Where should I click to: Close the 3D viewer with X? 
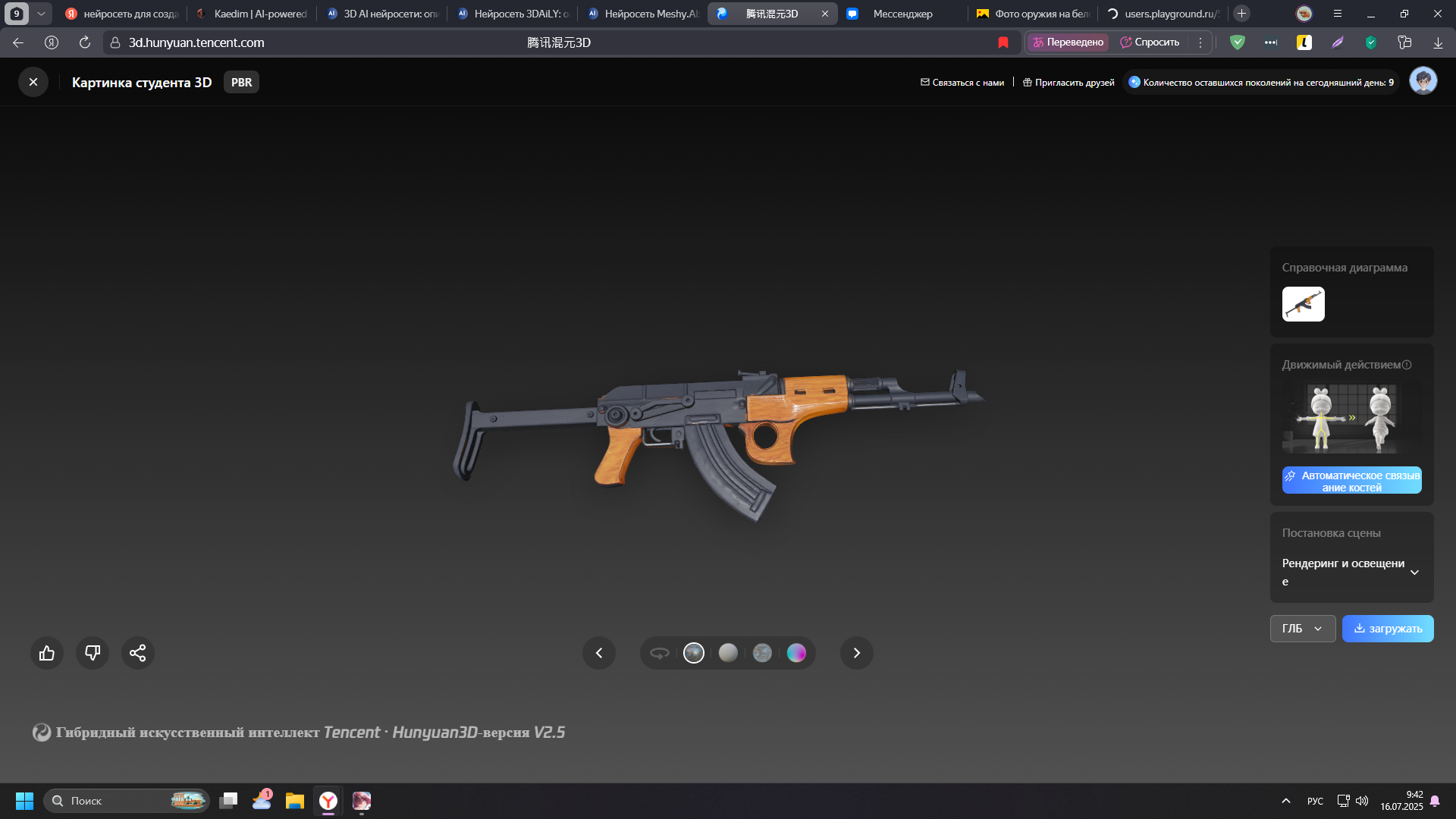pos(33,82)
